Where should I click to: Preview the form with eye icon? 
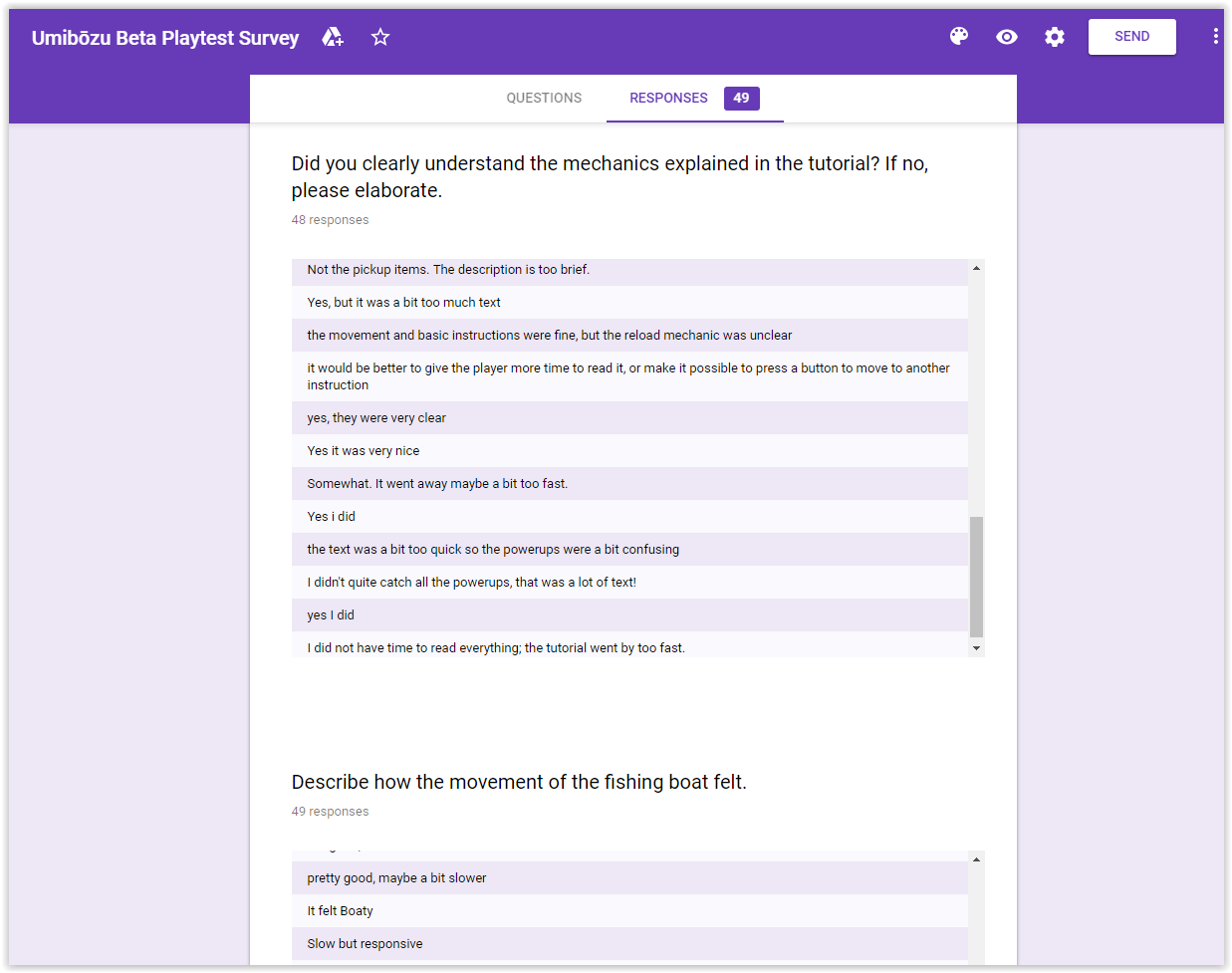(x=1007, y=37)
